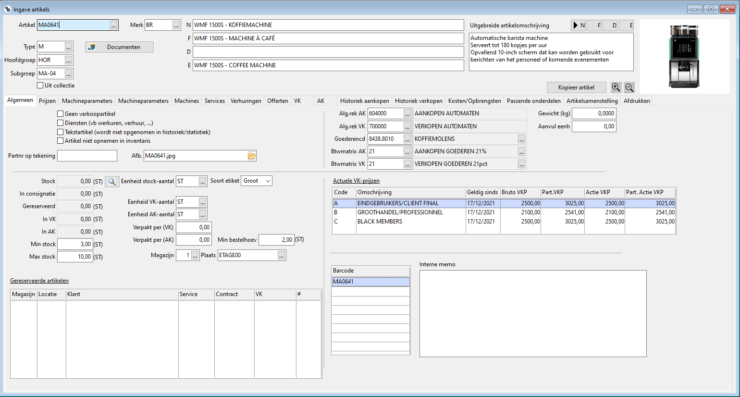Image resolution: width=740 pixels, height=397 pixels.
Task: Click the Max stock input field
Action: 75,257
